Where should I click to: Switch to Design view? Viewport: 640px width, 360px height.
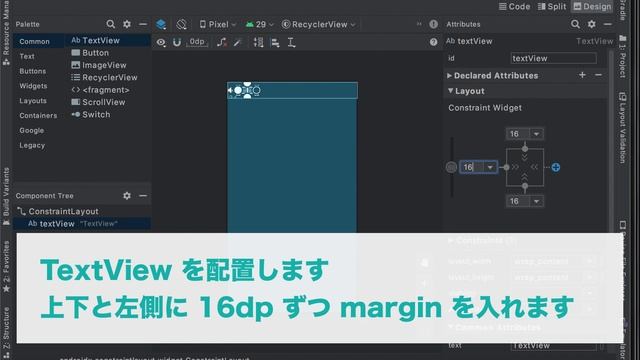pyautogui.click(x=592, y=7)
